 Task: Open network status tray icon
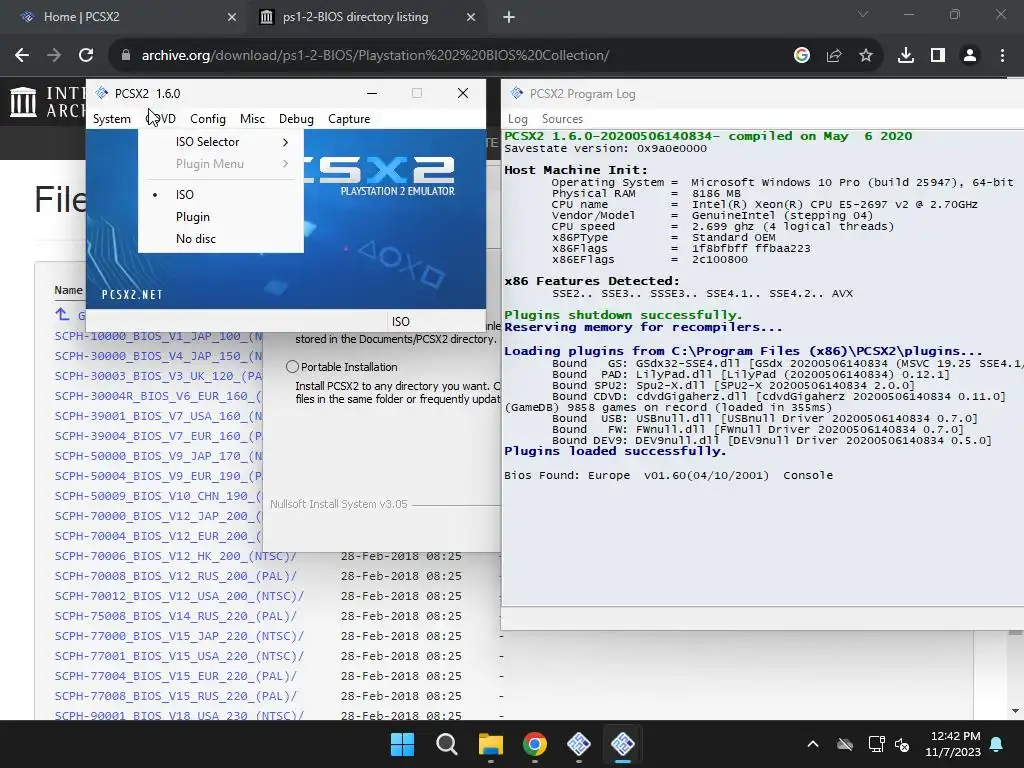876,744
